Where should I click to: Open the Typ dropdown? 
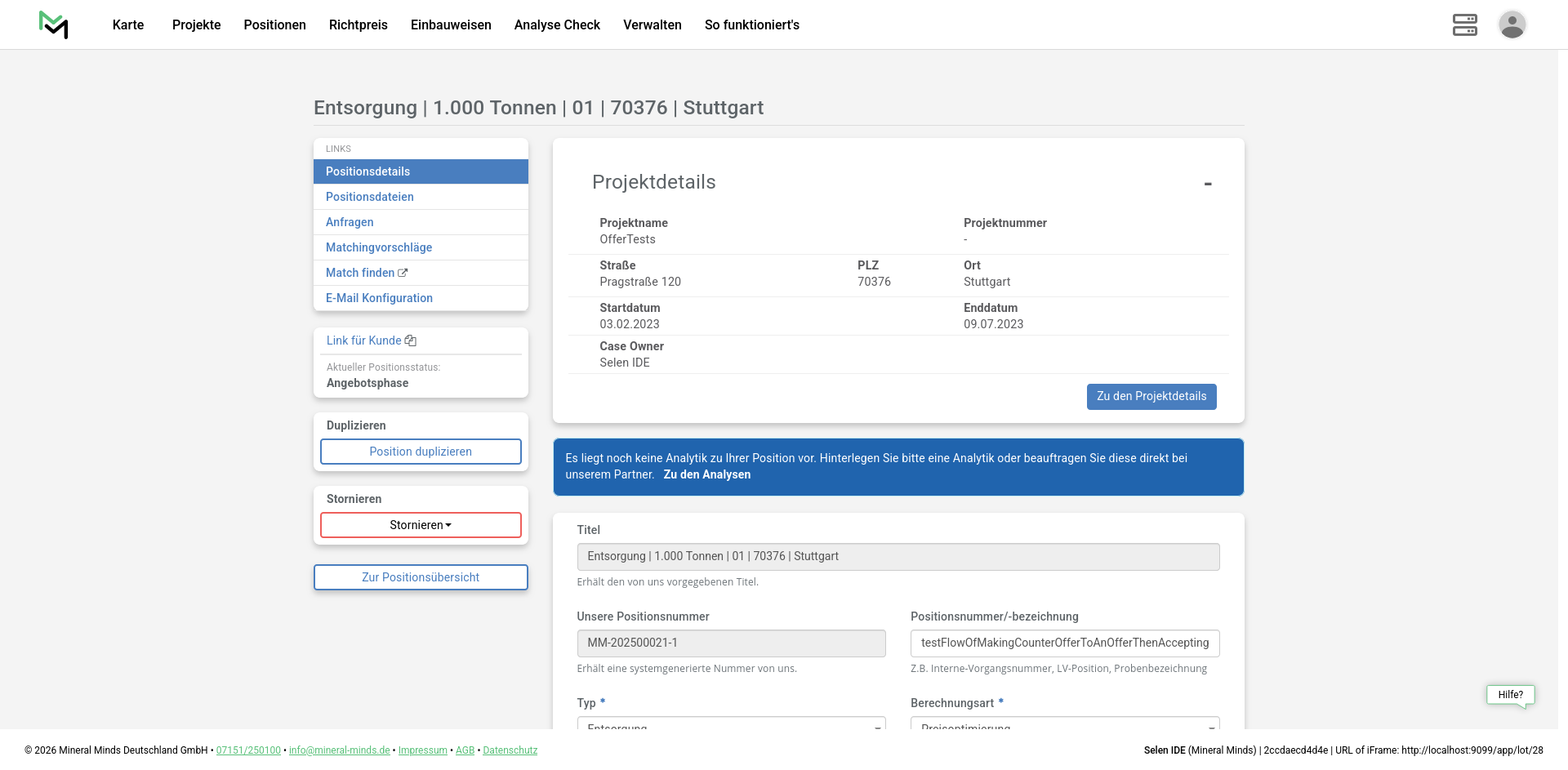731,723
